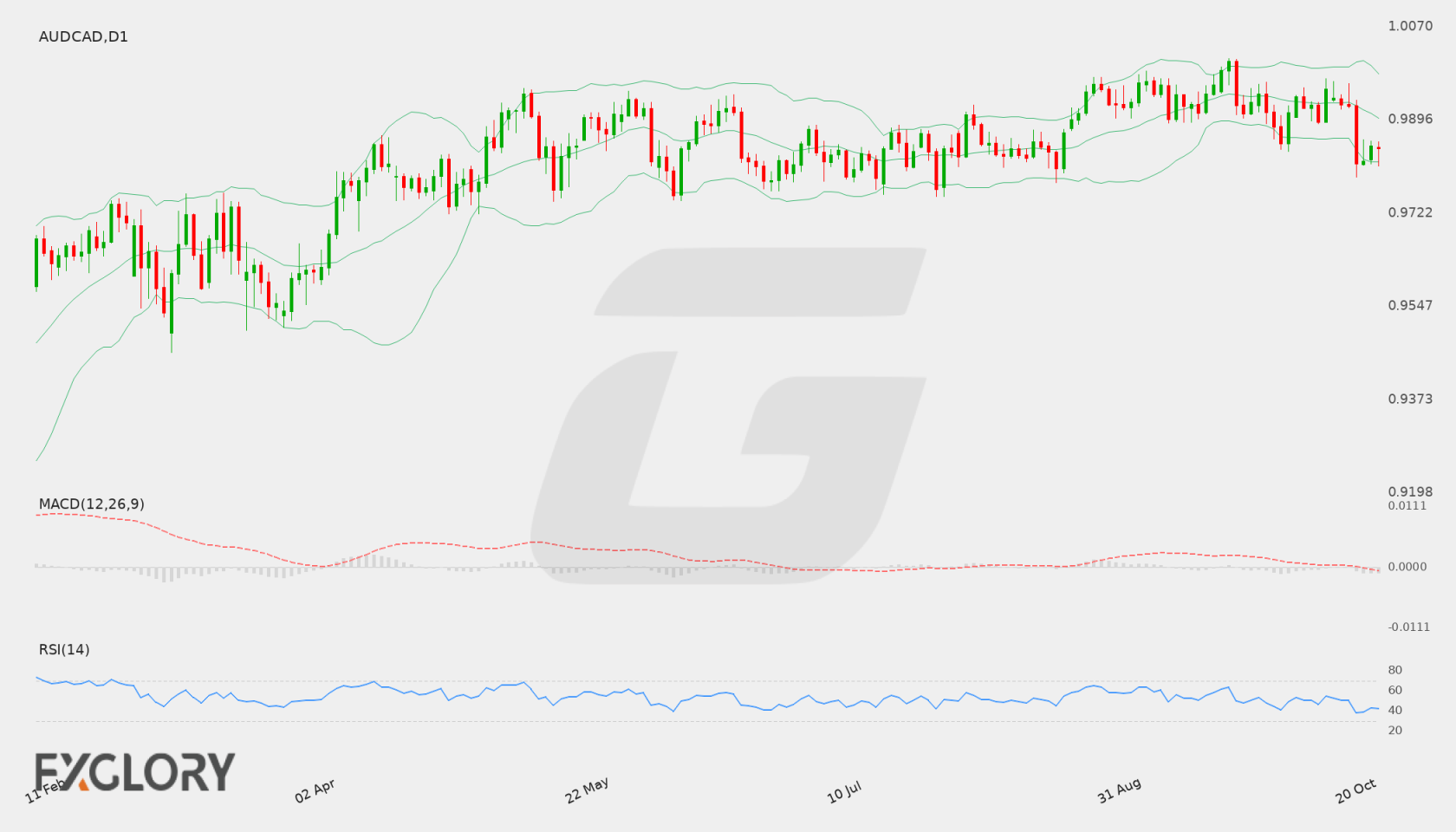Click the 02 Apr date label
1456x832 pixels.
click(x=315, y=790)
